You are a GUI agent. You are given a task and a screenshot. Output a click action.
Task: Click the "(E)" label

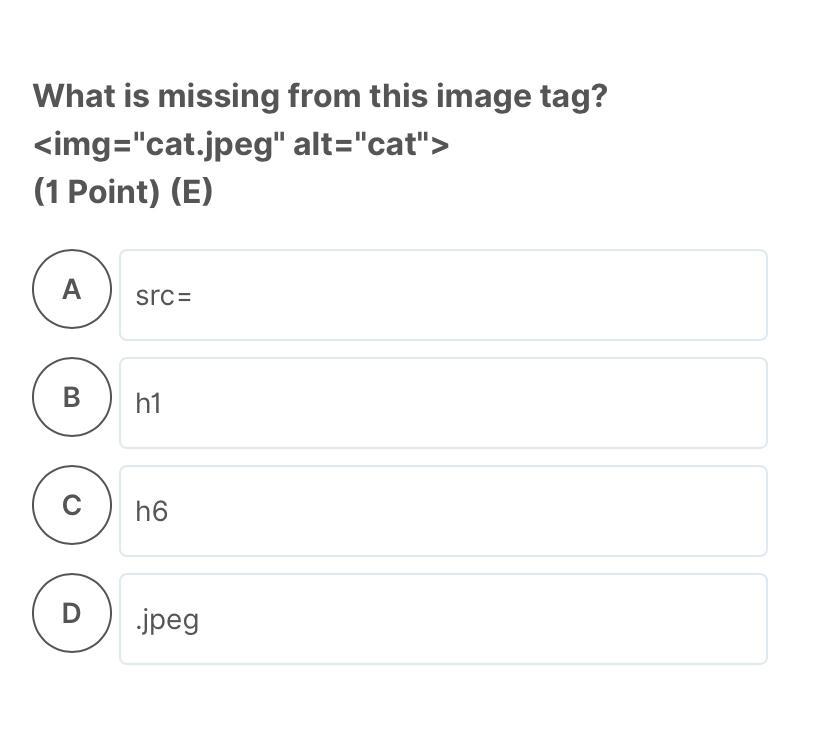click(191, 191)
